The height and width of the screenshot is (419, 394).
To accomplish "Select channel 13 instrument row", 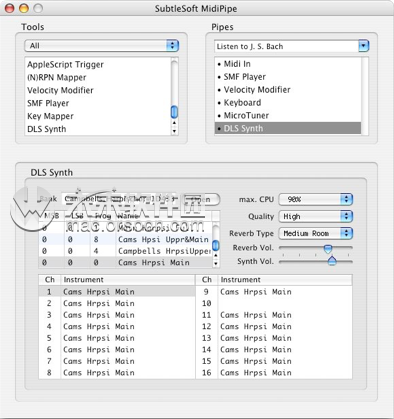I will [x=274, y=338].
